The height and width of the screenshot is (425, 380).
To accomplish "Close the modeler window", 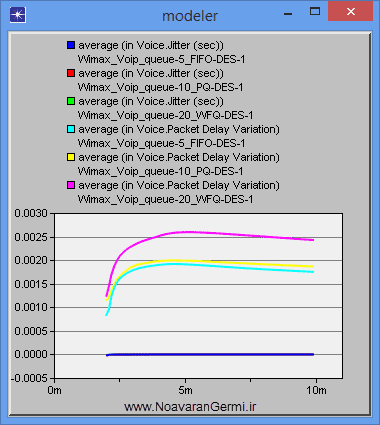I will pyautogui.click(x=350, y=12).
